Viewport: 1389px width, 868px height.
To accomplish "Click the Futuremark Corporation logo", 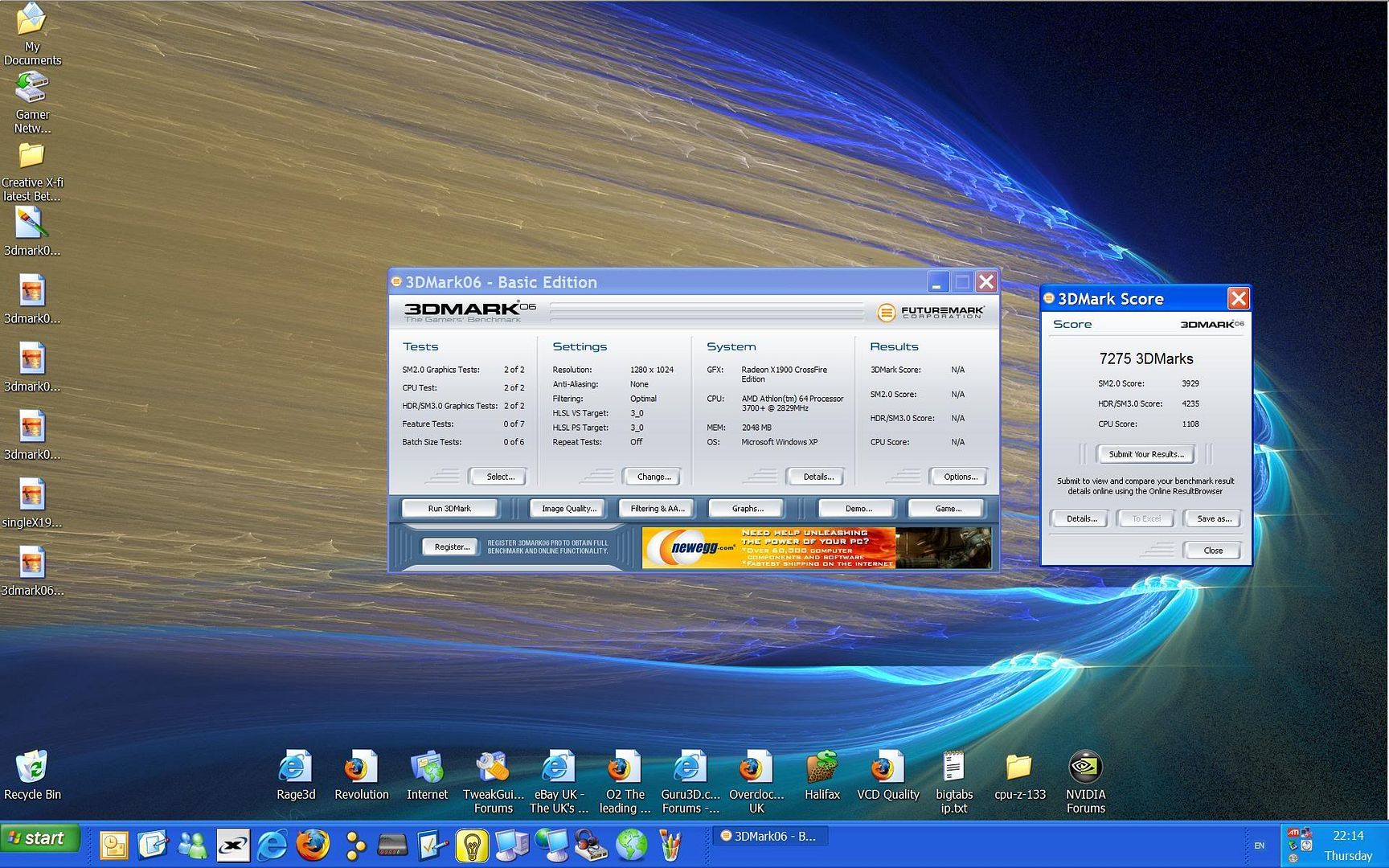I will (930, 312).
